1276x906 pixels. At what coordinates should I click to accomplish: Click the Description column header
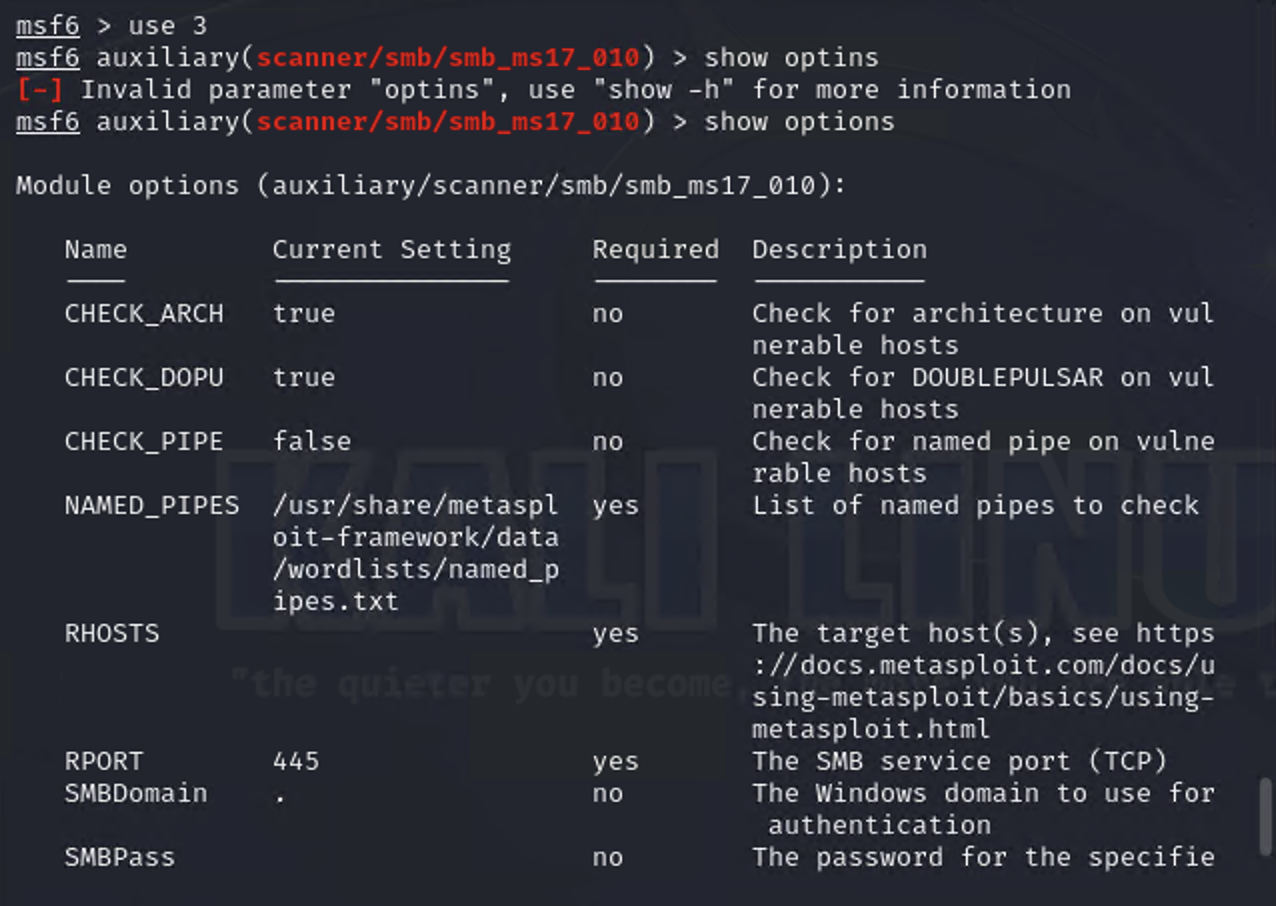point(840,249)
